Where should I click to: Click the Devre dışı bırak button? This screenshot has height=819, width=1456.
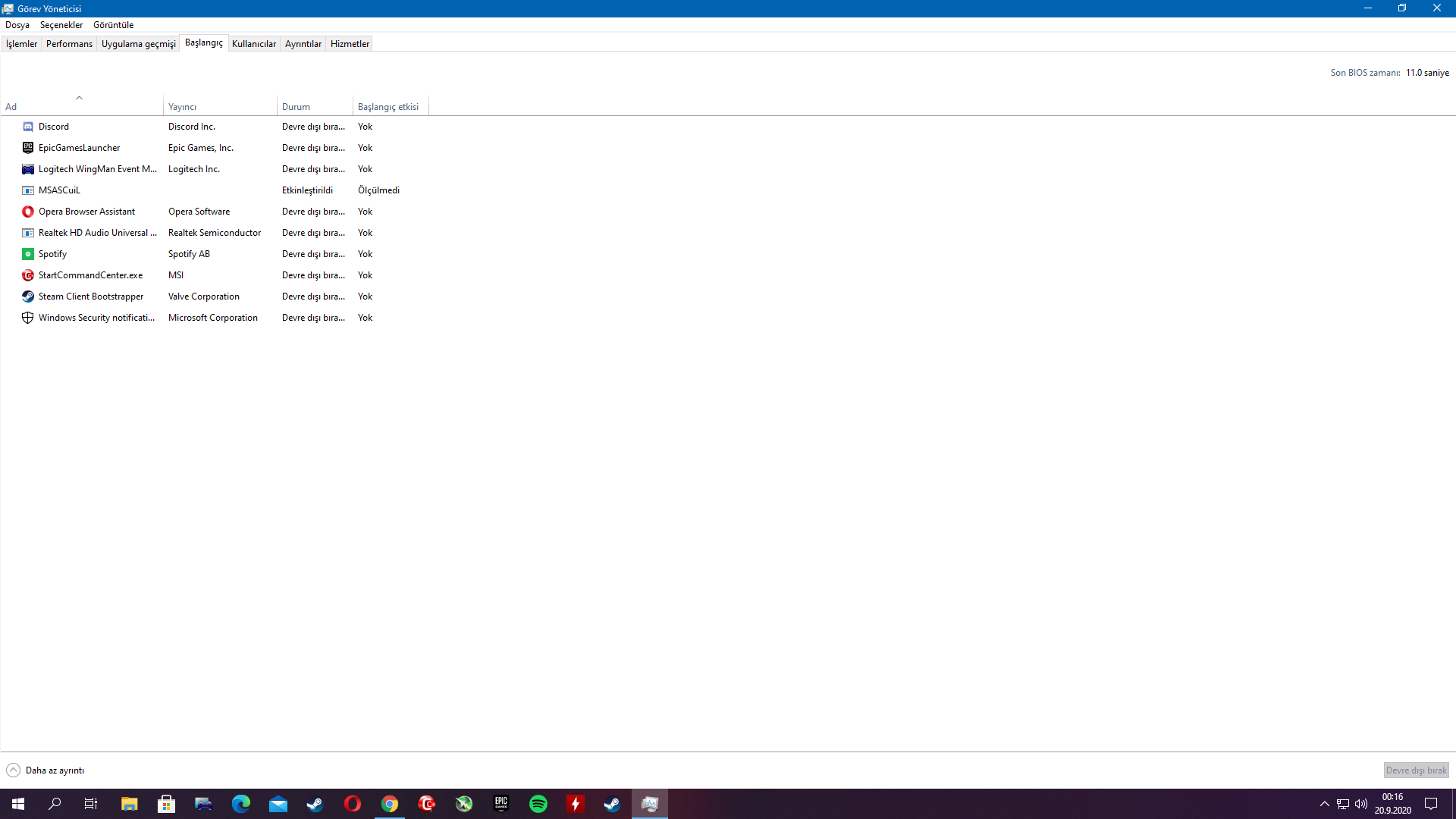coord(1416,770)
